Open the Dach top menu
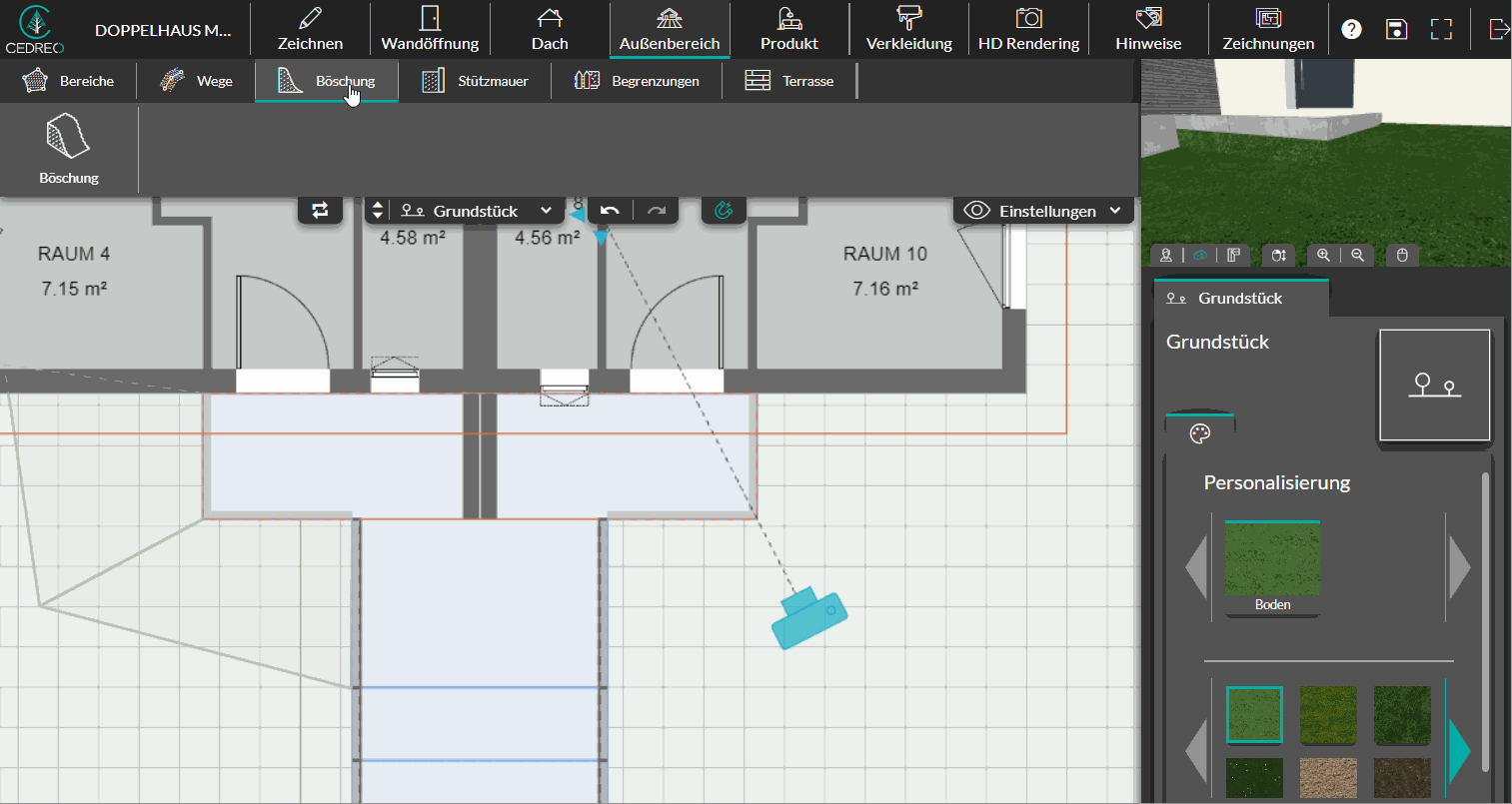The image size is (1512, 804). pyautogui.click(x=550, y=29)
